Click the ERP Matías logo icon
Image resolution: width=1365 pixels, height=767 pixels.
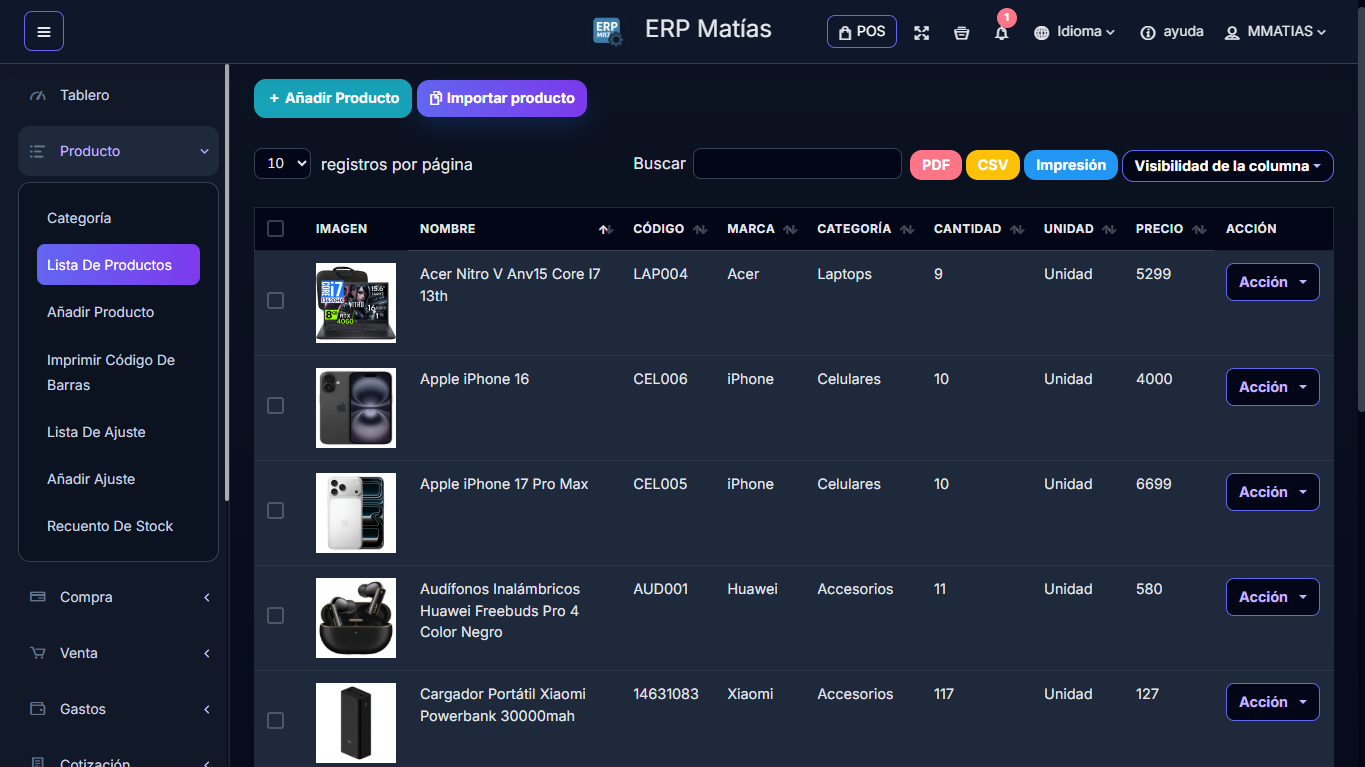[607, 31]
